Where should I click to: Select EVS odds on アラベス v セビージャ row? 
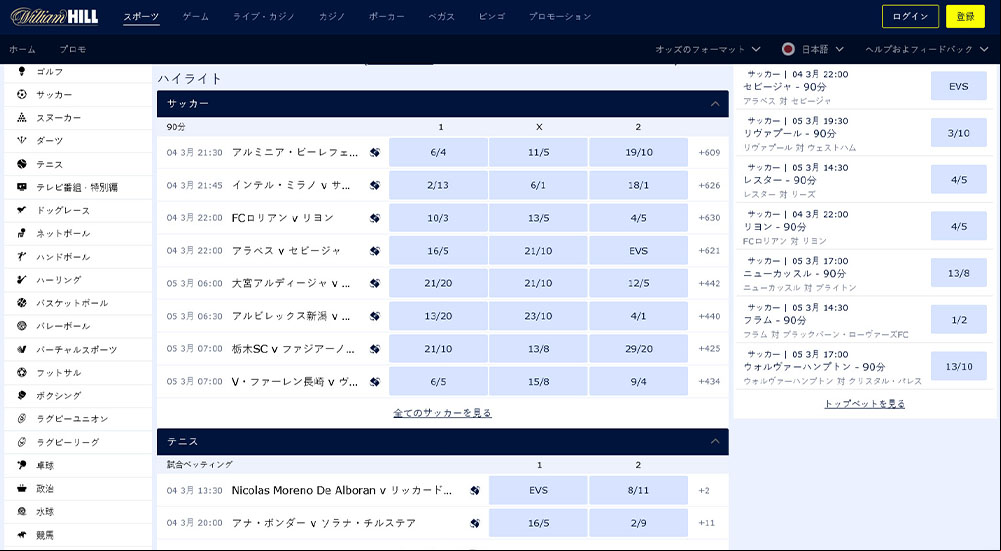point(638,251)
